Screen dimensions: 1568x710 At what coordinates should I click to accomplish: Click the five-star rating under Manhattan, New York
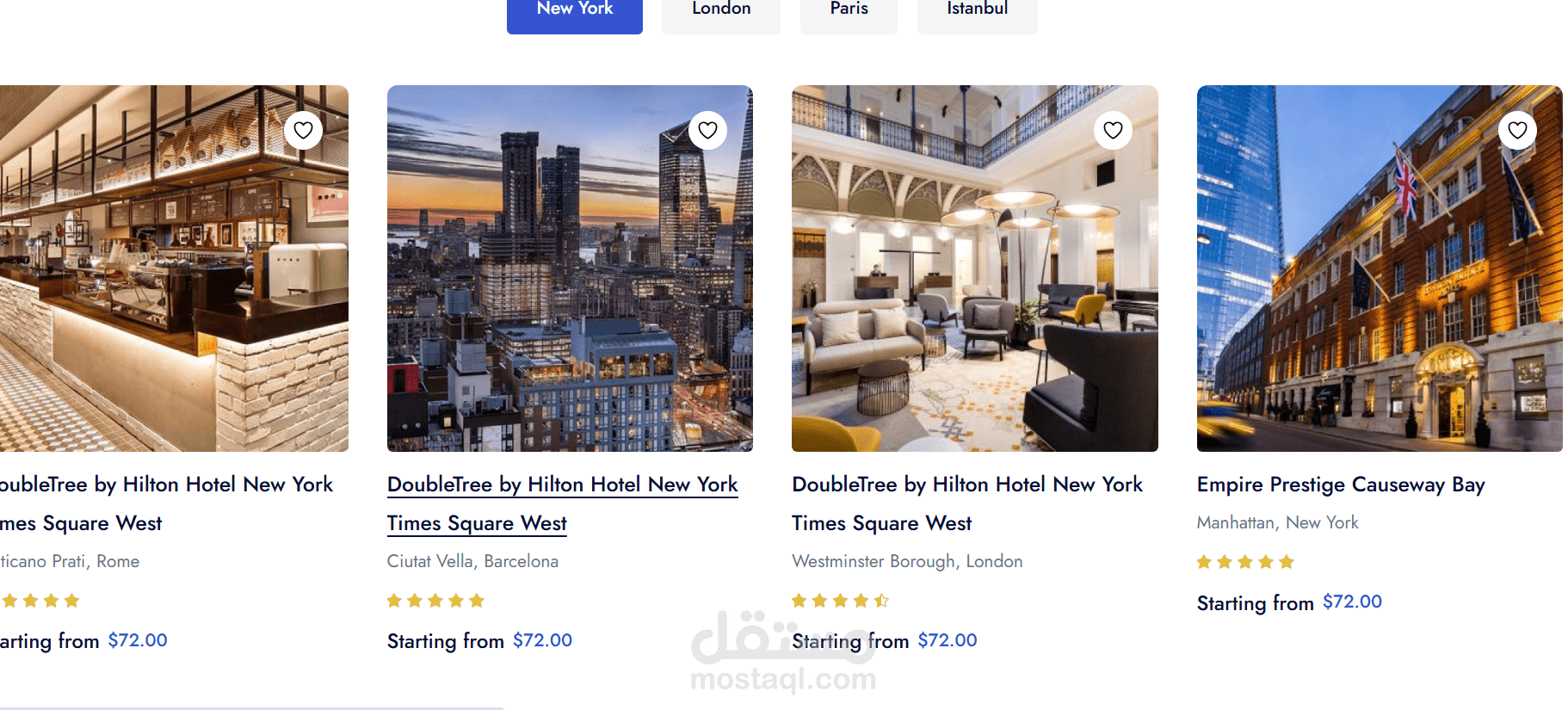point(1245,562)
